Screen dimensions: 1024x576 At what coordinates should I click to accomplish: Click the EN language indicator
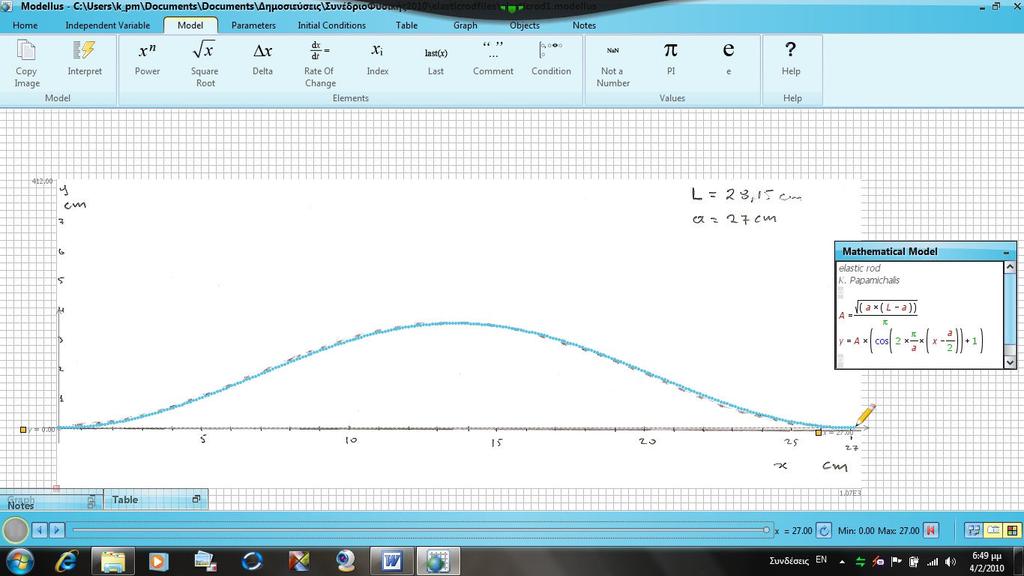click(822, 560)
